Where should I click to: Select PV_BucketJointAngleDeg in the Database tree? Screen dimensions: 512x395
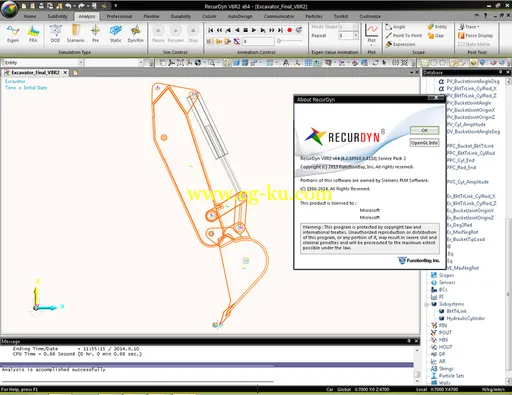pyautogui.click(x=473, y=81)
